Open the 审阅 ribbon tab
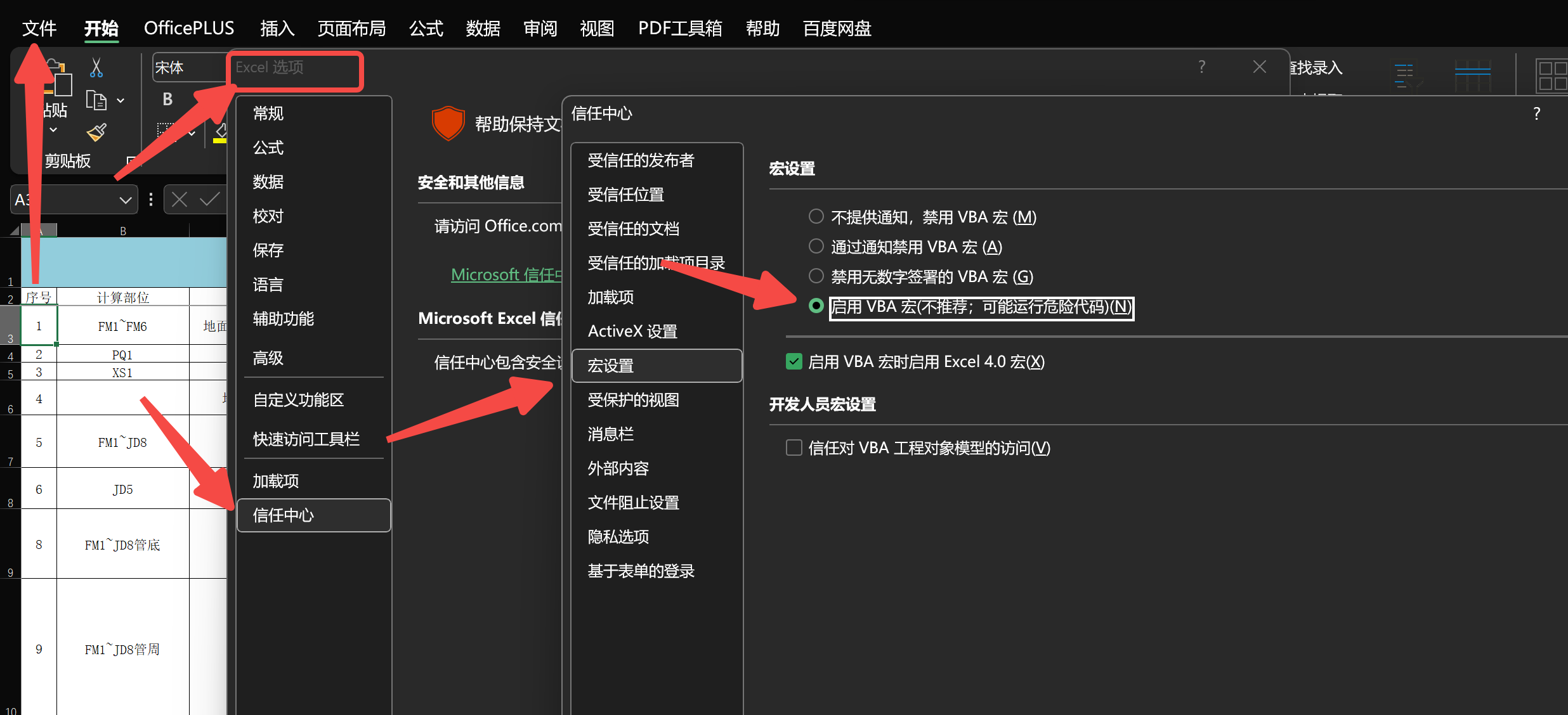The height and width of the screenshot is (715, 1568). click(540, 29)
